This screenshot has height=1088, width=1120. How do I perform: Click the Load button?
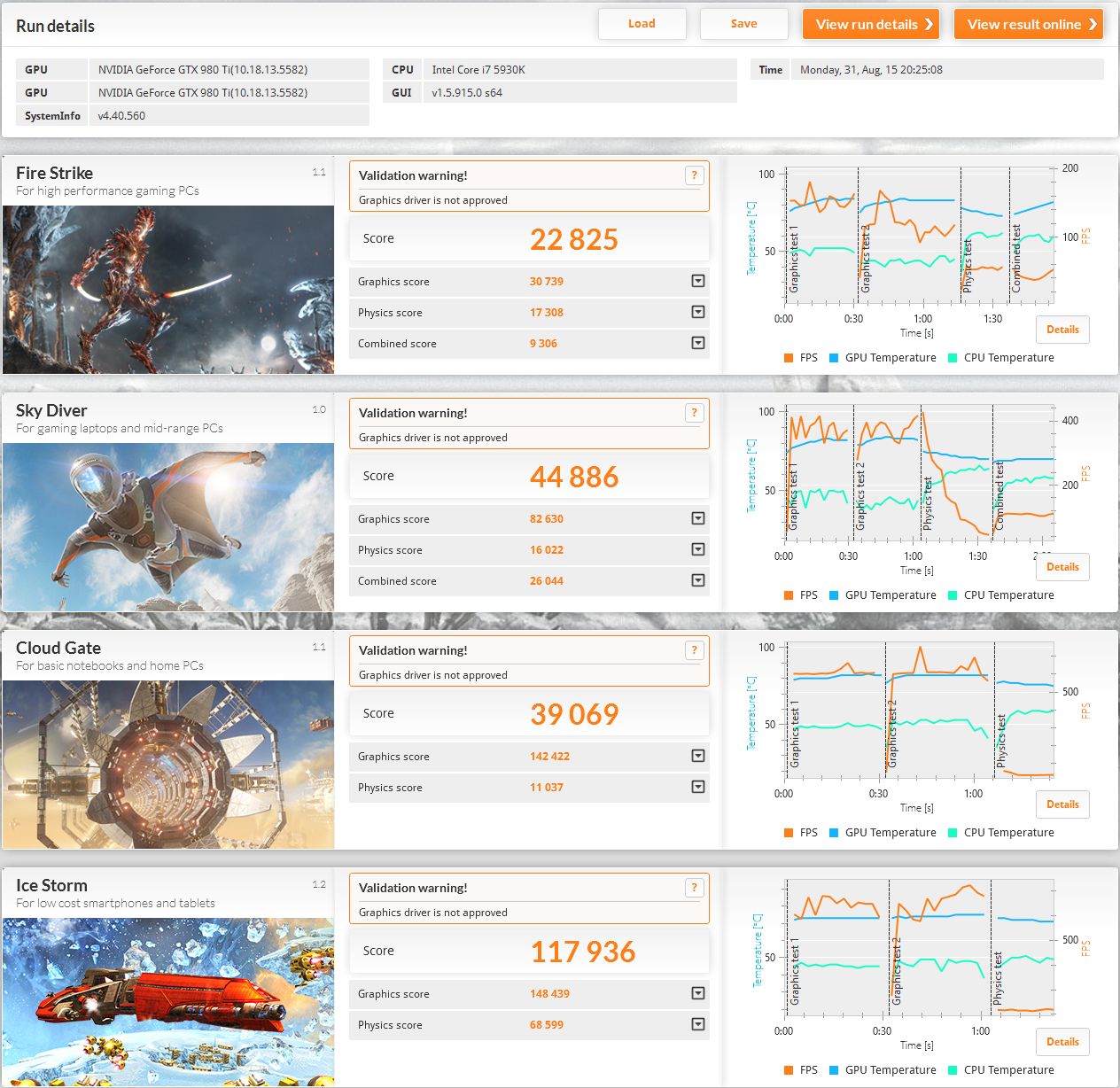tap(642, 24)
